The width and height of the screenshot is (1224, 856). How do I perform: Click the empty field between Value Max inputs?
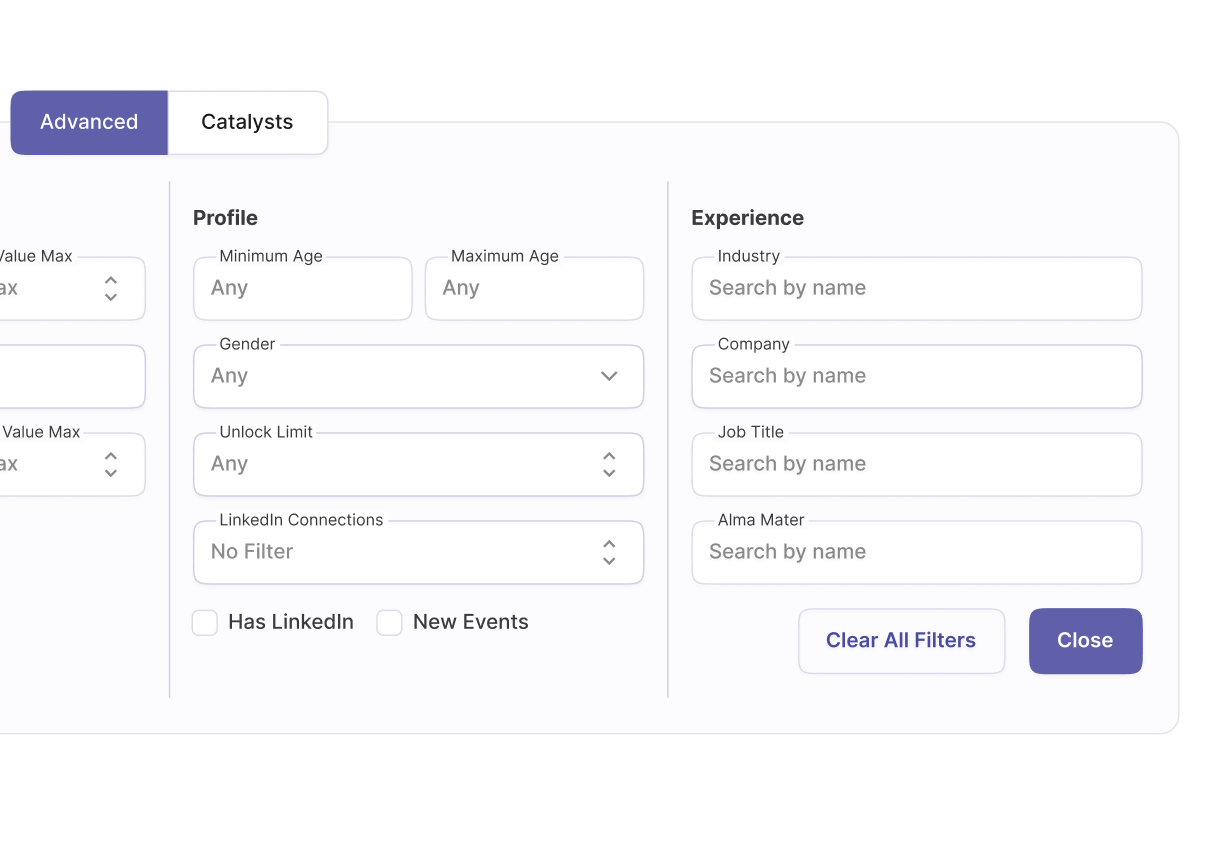pos(70,377)
